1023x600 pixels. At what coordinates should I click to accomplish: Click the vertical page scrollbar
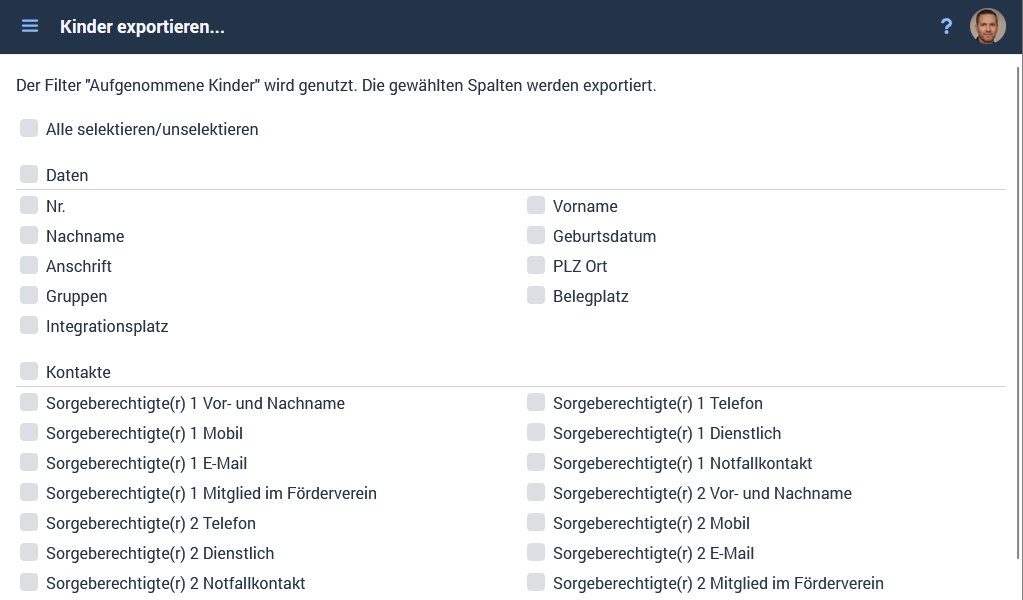(1019, 313)
